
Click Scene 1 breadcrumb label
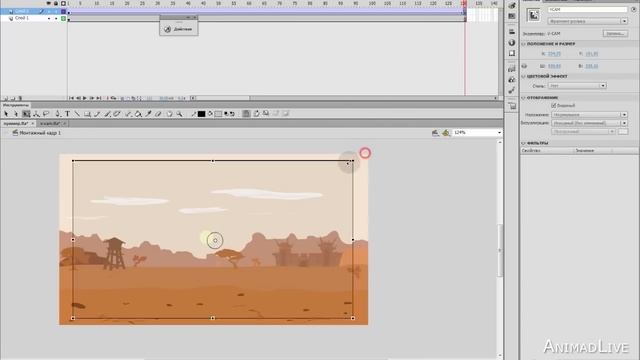coord(40,133)
